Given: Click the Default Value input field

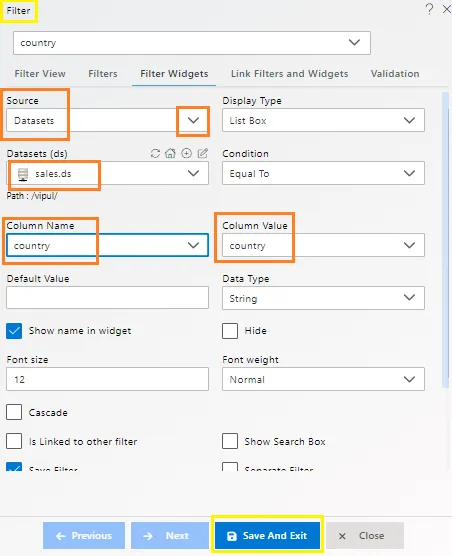Looking at the screenshot, I should pyautogui.click(x=107, y=298).
